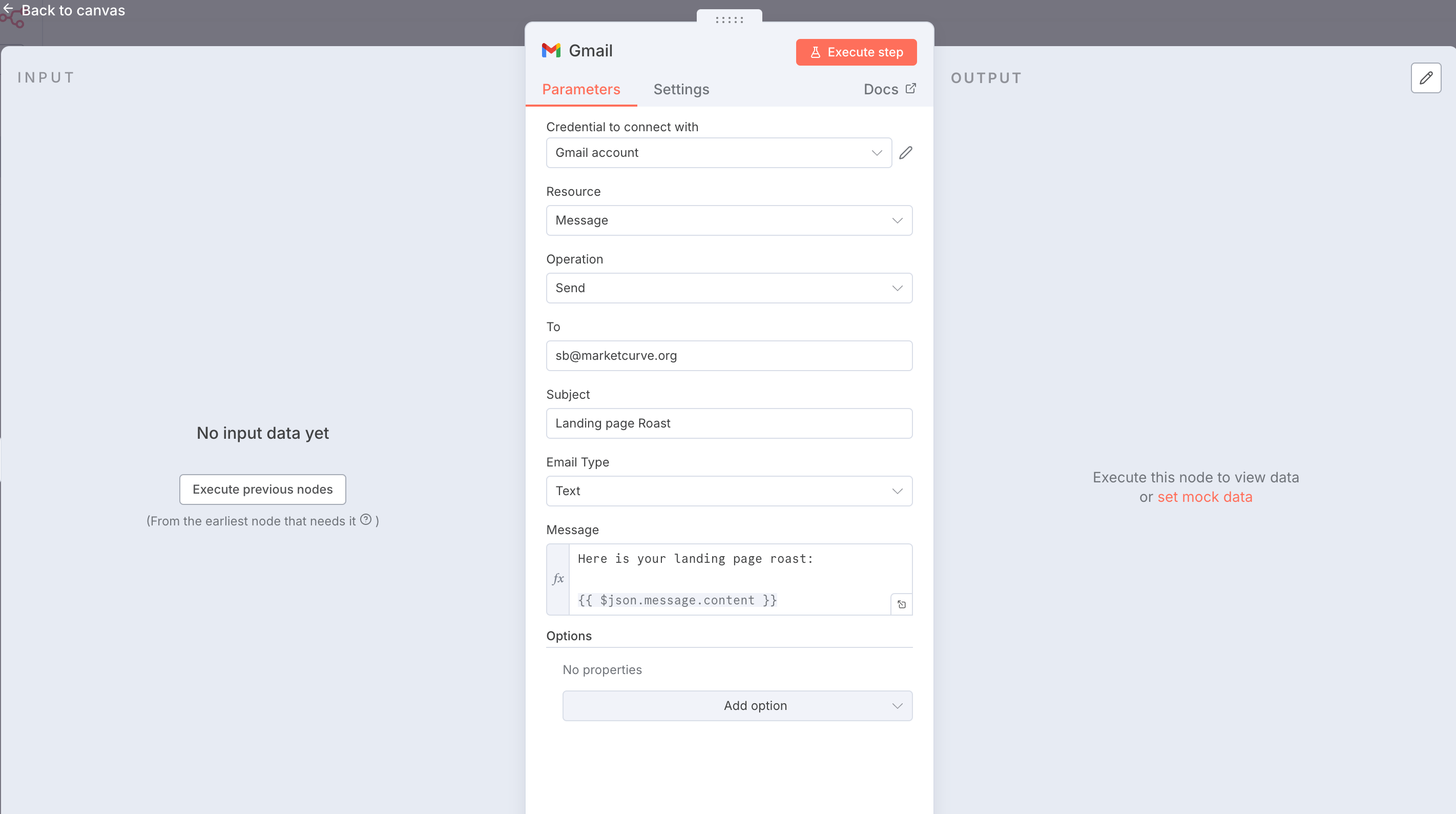
Task: Click the back arrow icon
Action: pyautogui.click(x=9, y=9)
